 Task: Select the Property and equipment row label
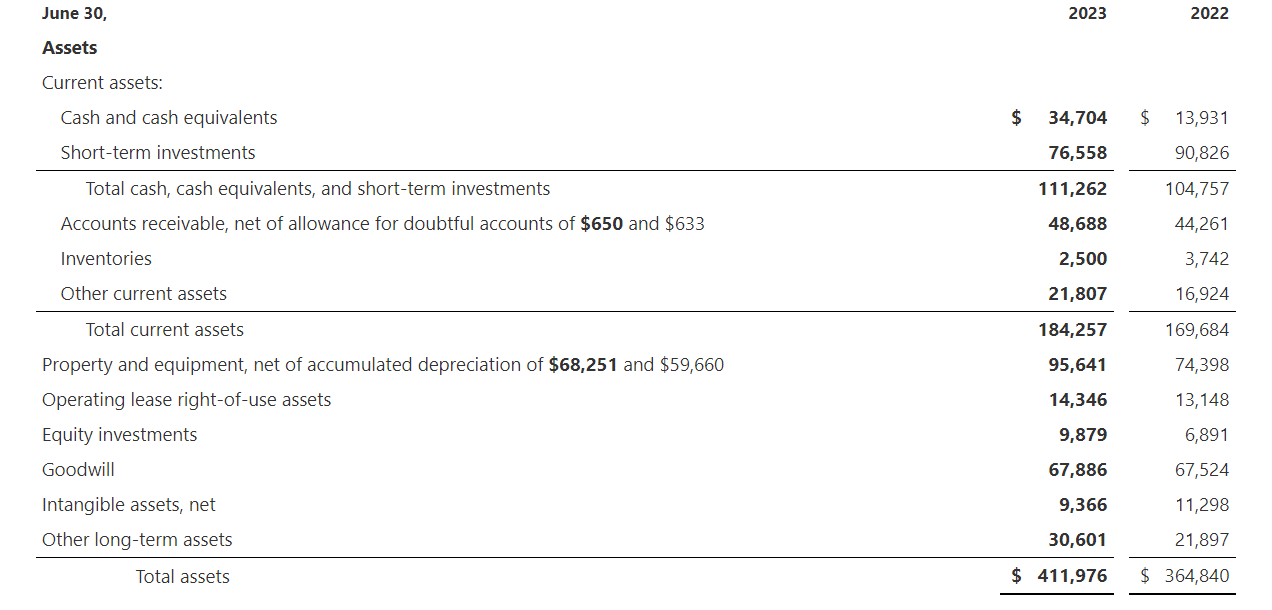click(383, 365)
